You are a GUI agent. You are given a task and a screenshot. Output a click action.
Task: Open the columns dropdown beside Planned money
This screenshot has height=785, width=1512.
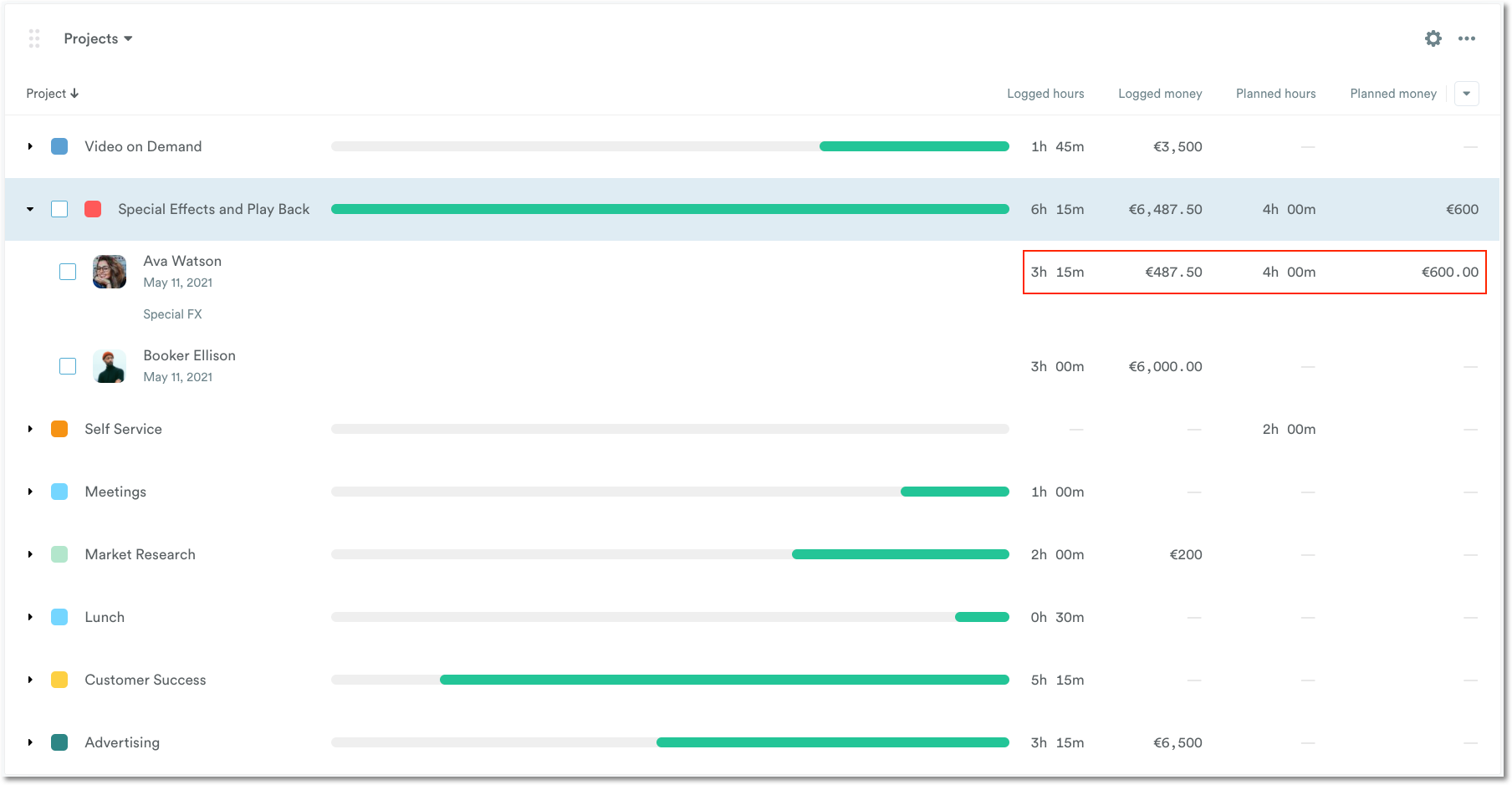point(1466,94)
